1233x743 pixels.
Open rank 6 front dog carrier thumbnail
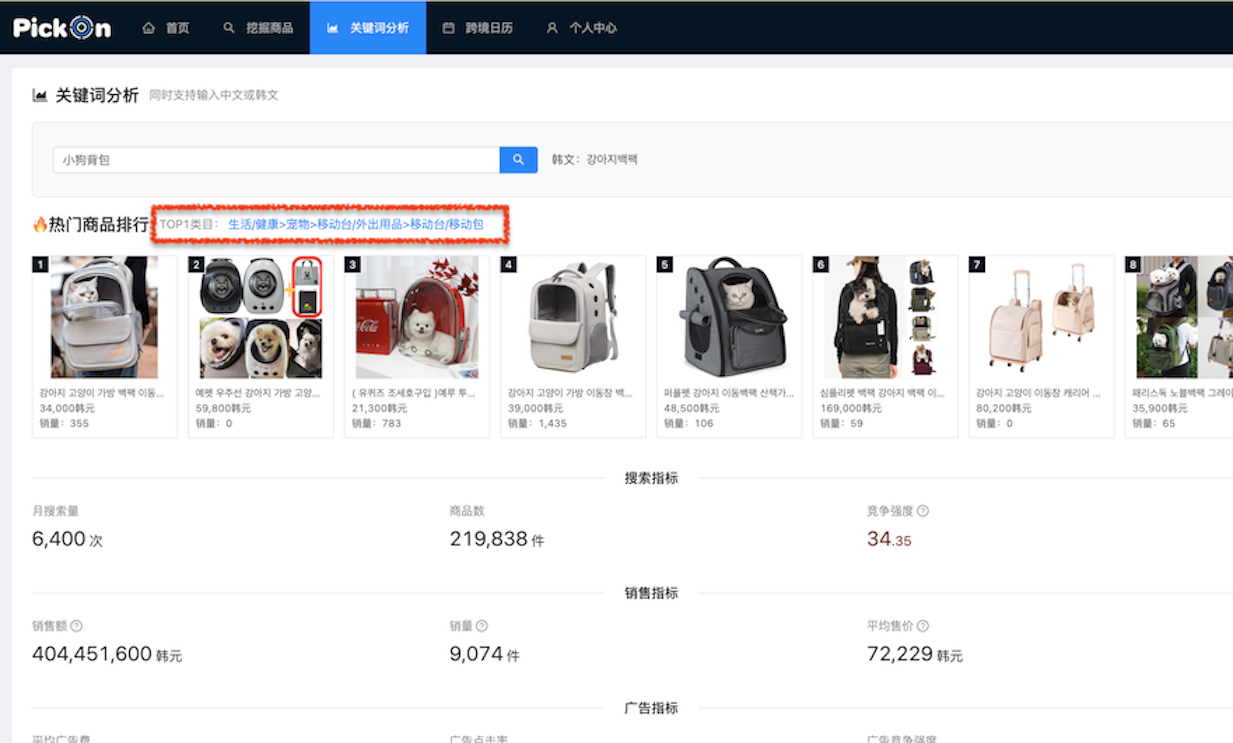point(885,317)
